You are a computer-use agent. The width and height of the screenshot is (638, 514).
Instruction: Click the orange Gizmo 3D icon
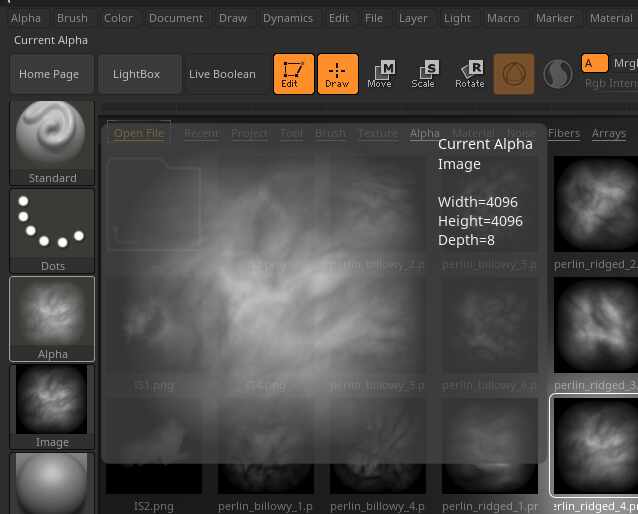coord(513,74)
